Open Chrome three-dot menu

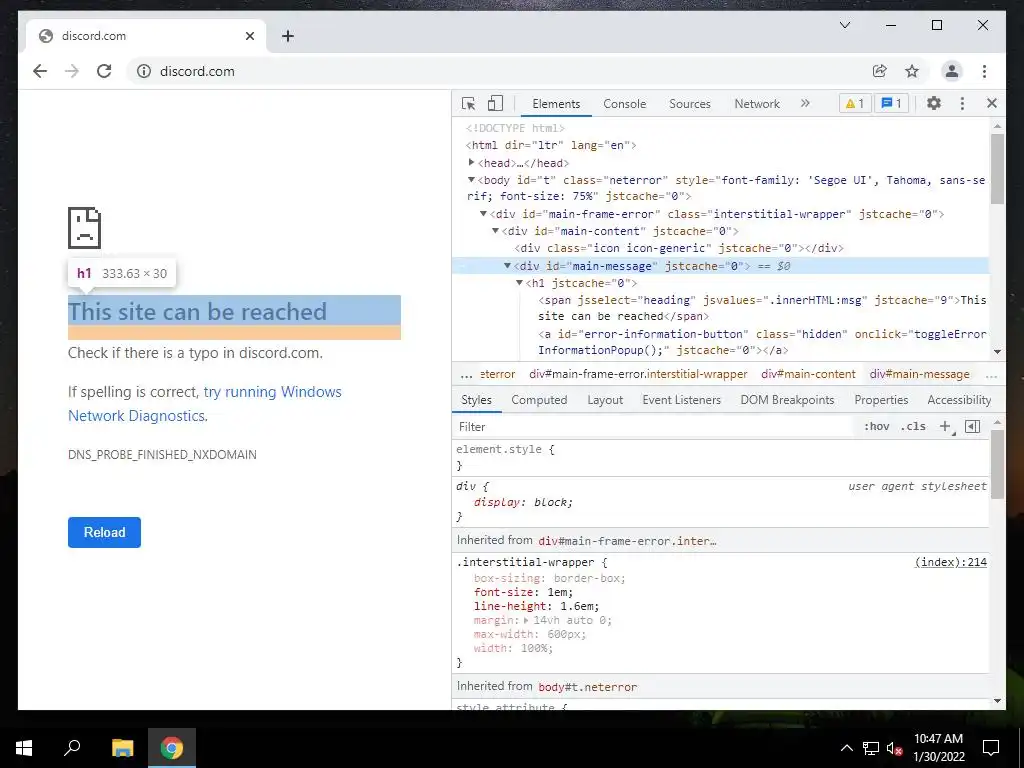pyautogui.click(x=984, y=71)
